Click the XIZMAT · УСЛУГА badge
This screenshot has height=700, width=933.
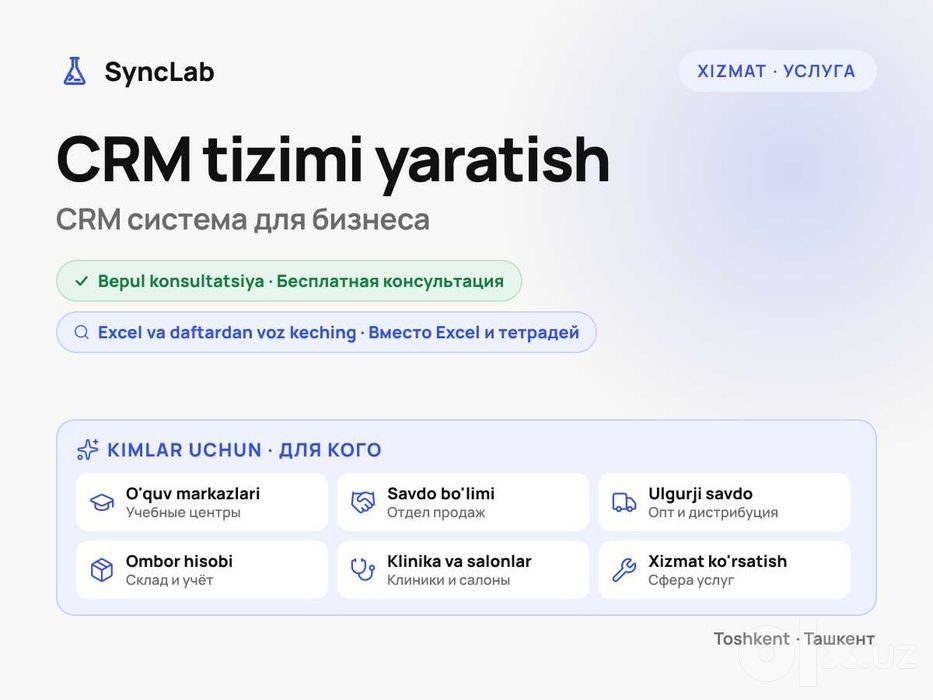pos(777,71)
